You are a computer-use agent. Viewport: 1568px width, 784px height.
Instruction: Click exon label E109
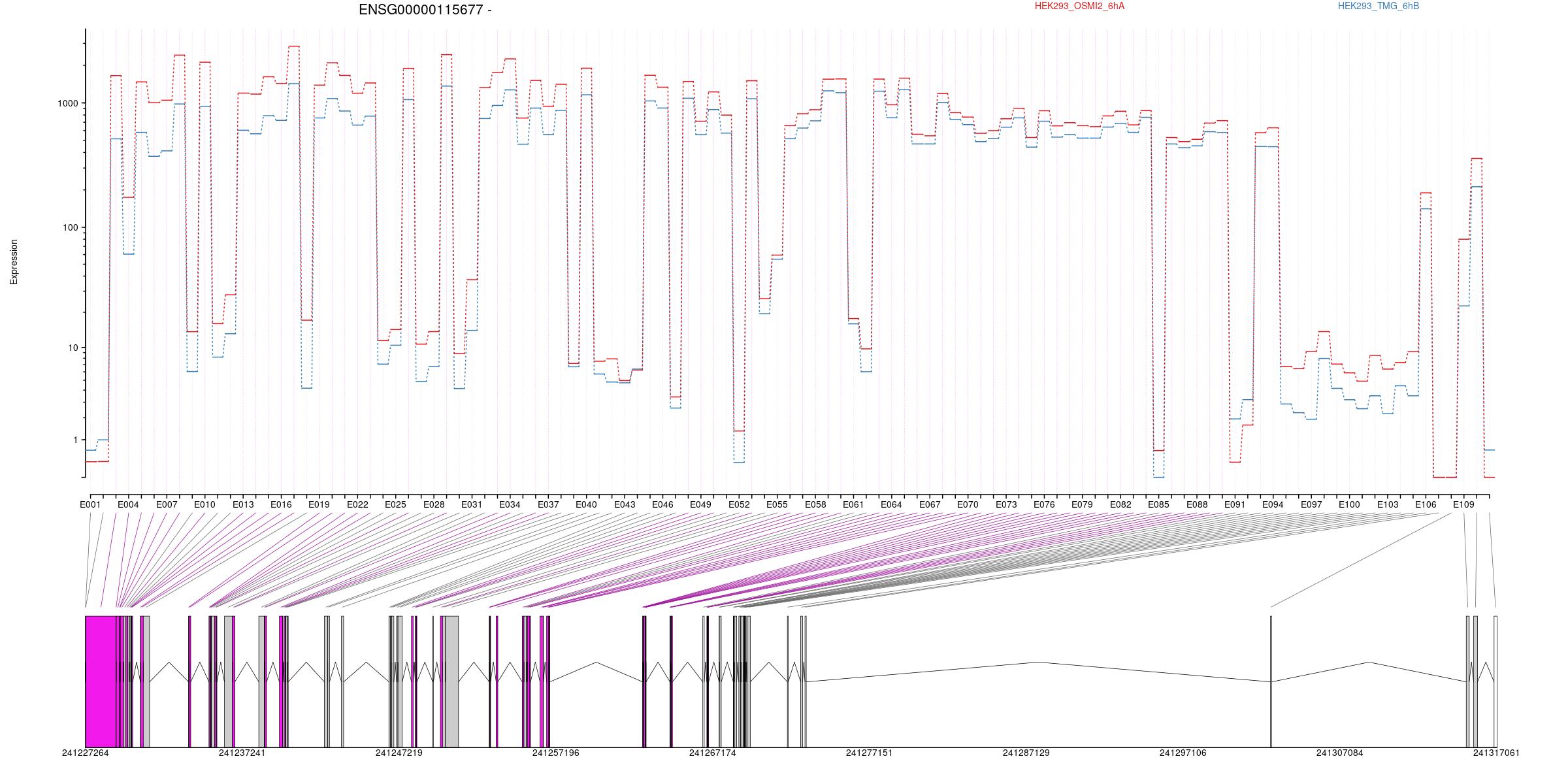[1463, 505]
